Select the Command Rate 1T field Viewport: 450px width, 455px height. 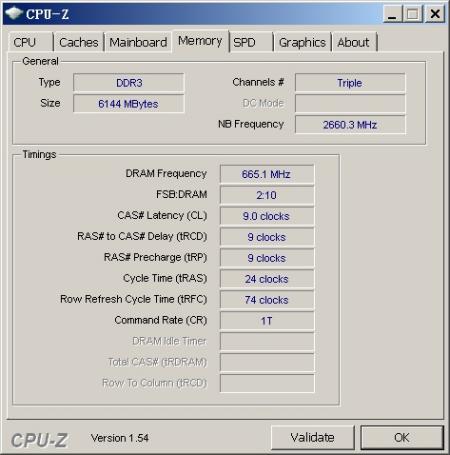click(x=267, y=321)
